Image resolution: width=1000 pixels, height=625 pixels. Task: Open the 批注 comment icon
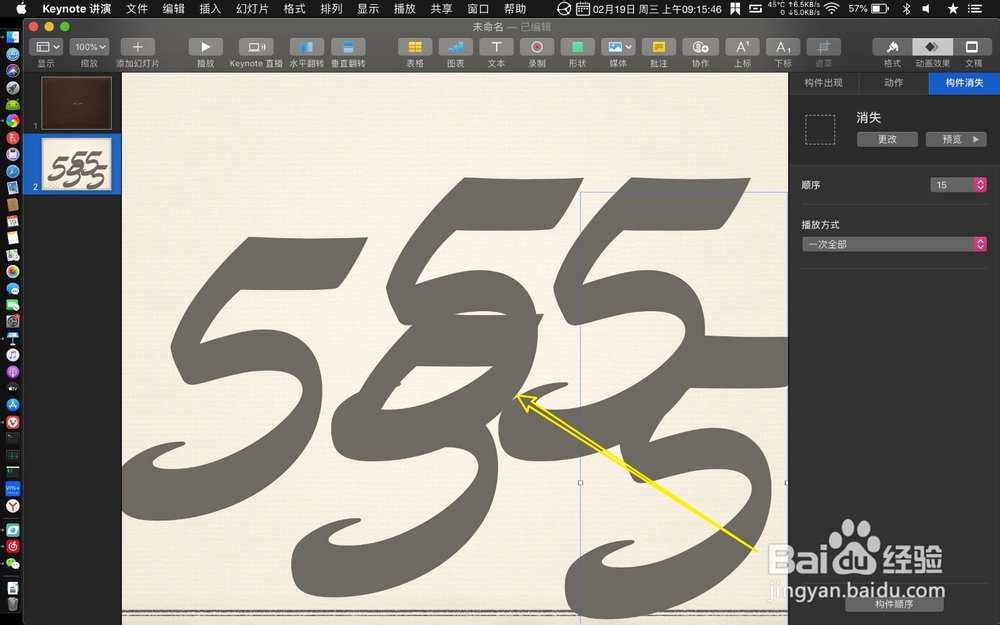(659, 47)
